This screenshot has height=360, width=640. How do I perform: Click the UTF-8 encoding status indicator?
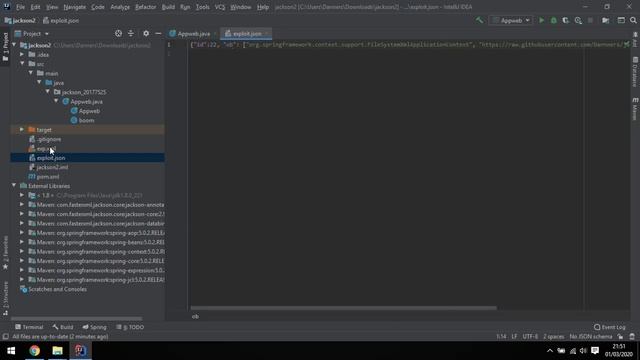coord(530,337)
